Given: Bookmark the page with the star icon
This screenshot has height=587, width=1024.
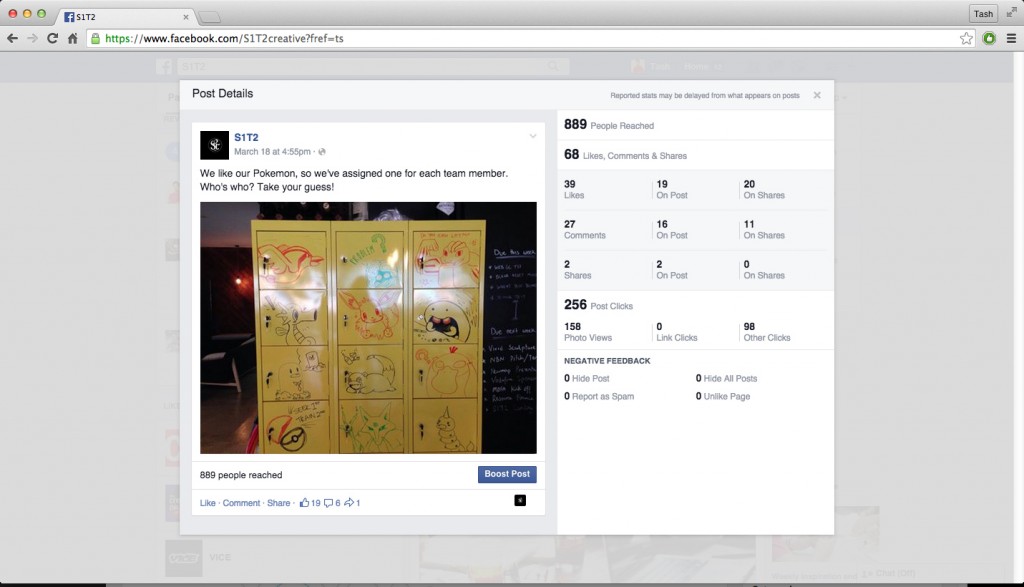Looking at the screenshot, I should click(966, 39).
